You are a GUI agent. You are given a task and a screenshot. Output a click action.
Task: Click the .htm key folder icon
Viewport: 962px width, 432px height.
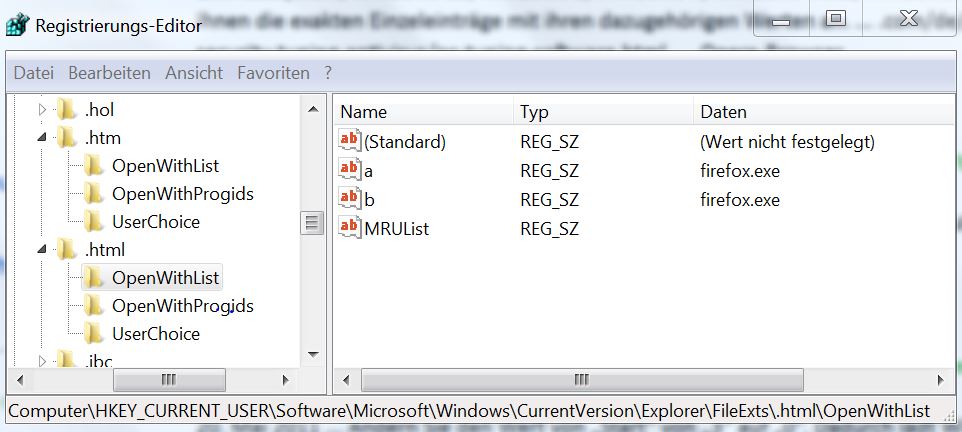click(x=67, y=137)
